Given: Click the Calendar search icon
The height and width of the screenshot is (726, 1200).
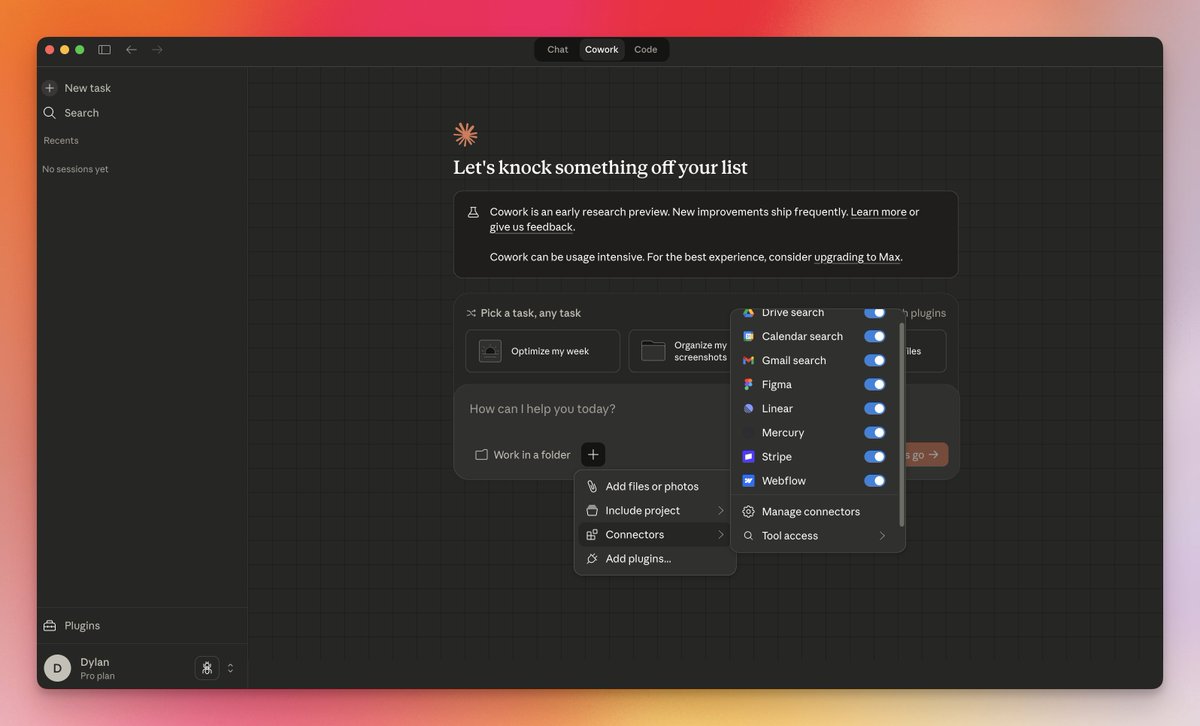Looking at the screenshot, I should coord(748,337).
